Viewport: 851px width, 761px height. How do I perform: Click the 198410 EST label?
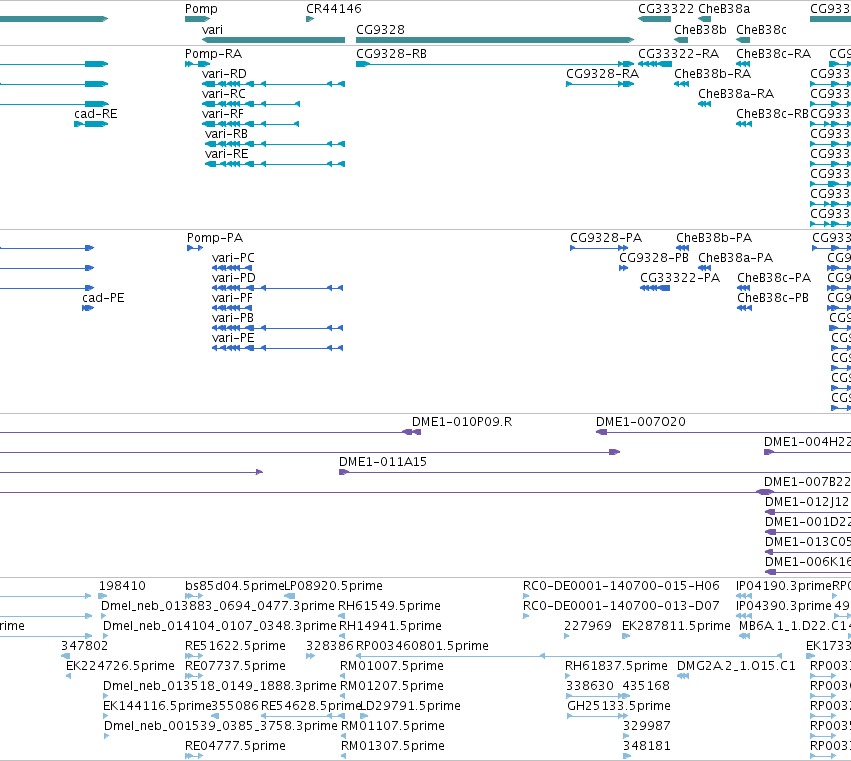pos(122,586)
